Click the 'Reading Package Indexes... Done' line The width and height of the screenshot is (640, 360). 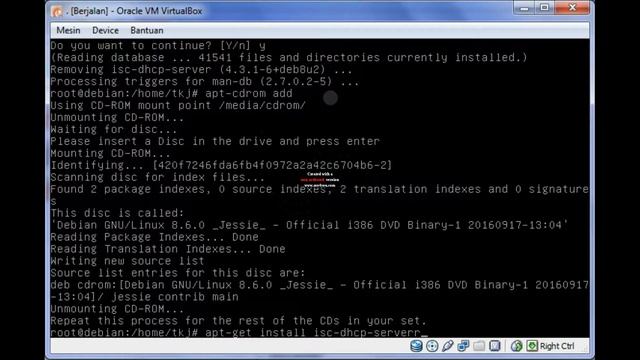154,237
